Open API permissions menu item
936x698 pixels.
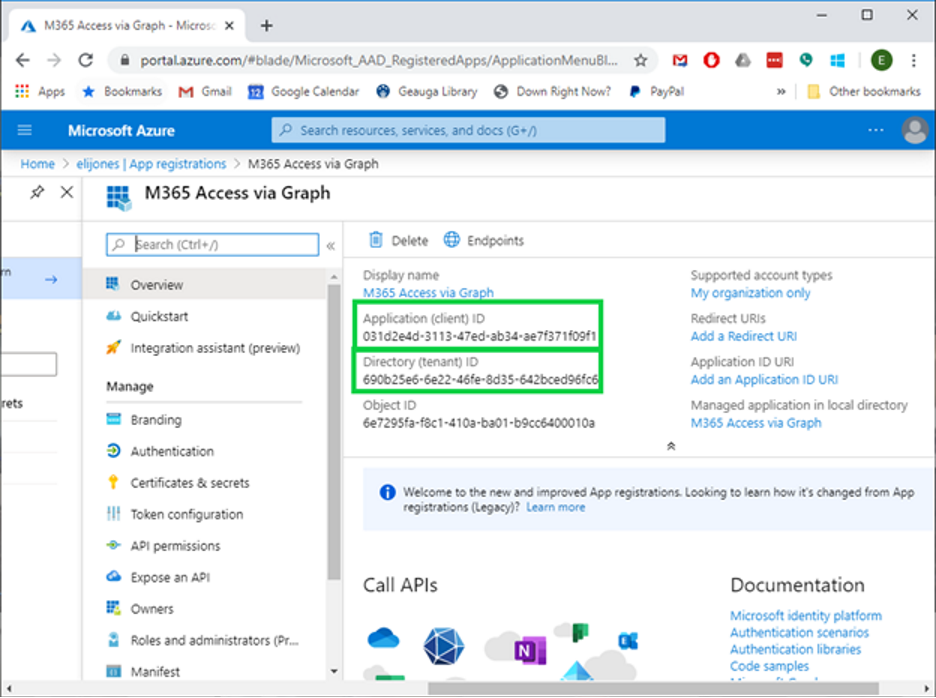click(x=175, y=546)
